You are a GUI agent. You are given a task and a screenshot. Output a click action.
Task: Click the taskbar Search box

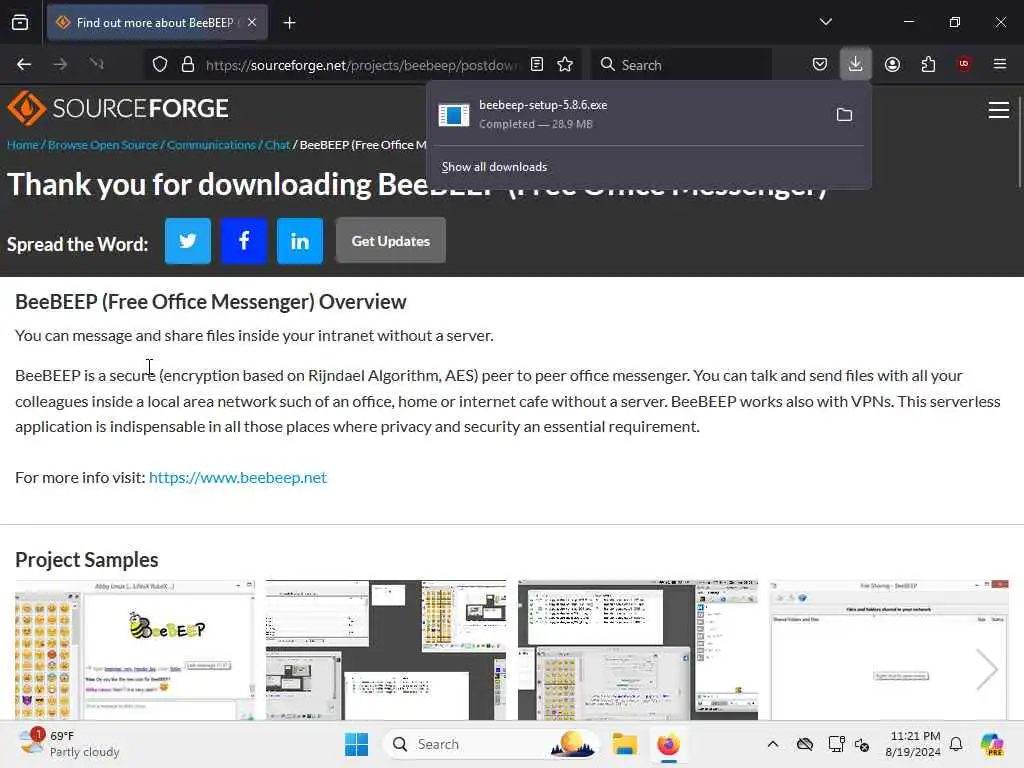[x=491, y=744]
